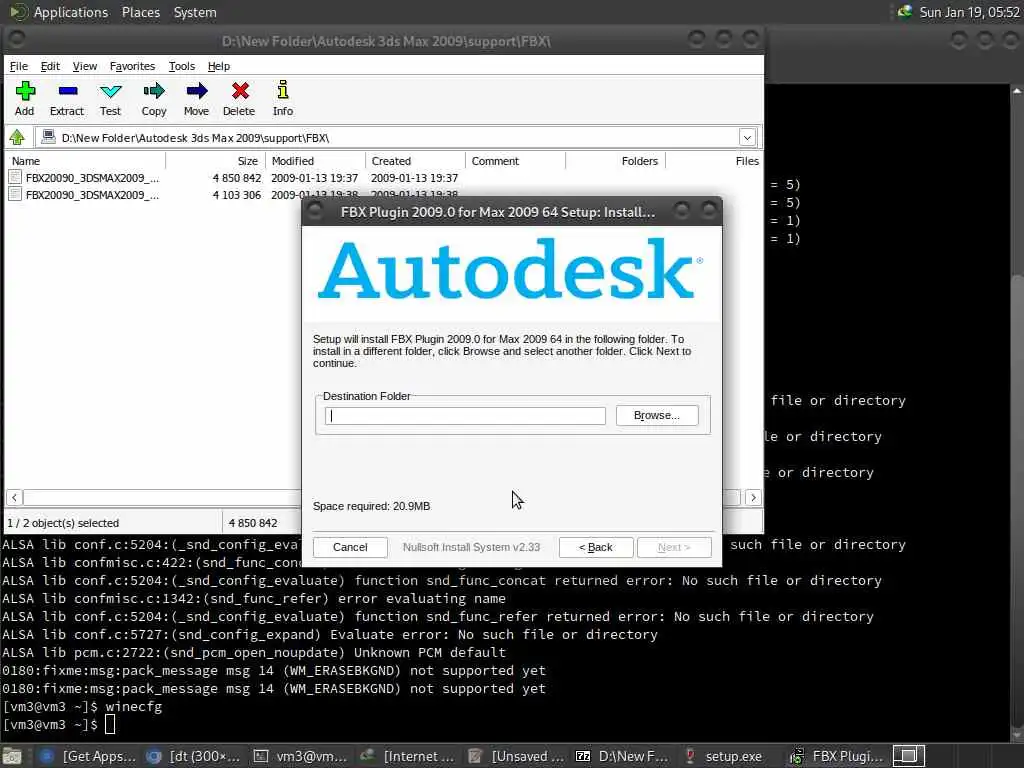
Task: Sort file list by Size column header
Action: point(216,161)
